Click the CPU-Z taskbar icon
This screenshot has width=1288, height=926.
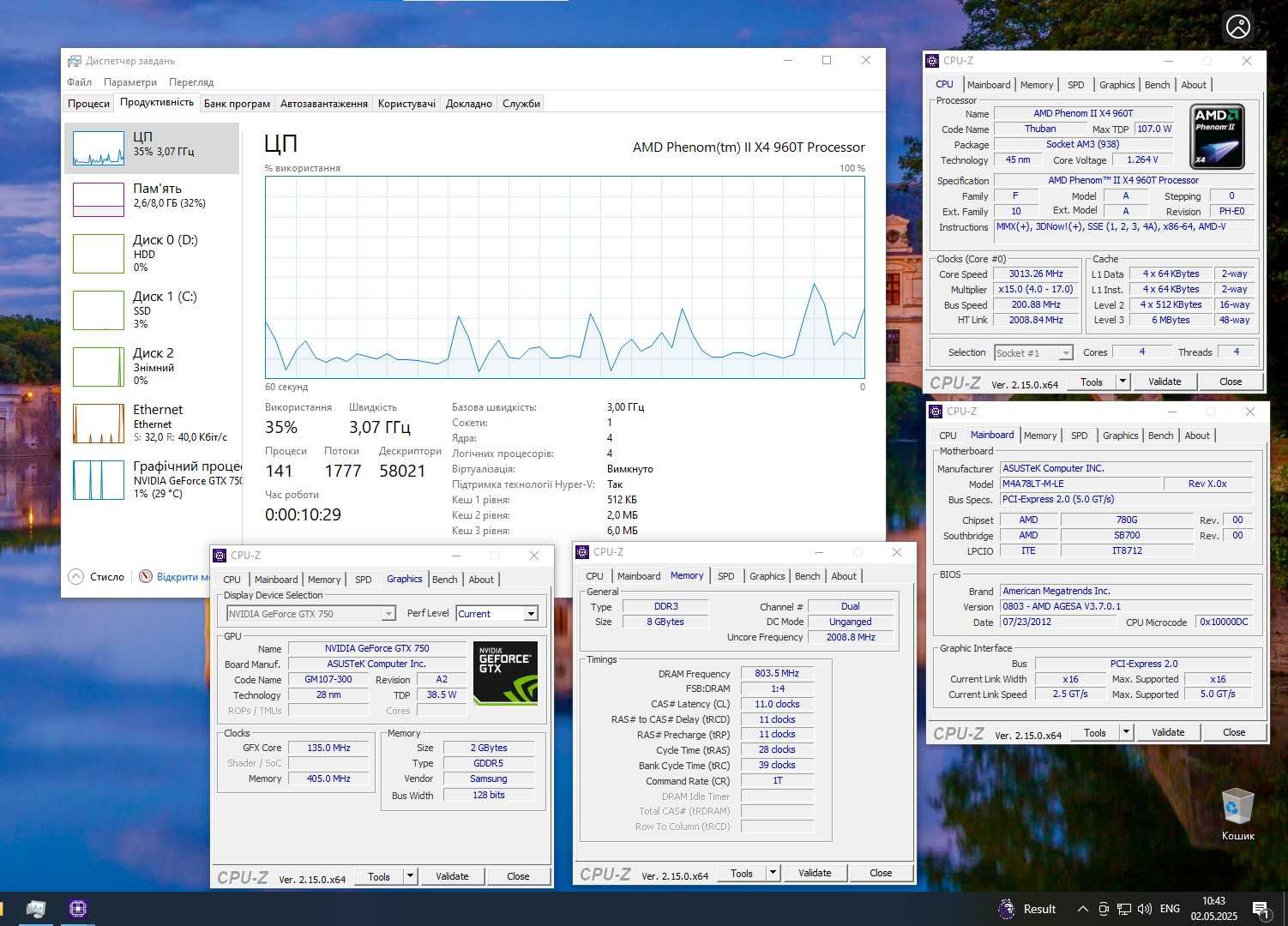[x=78, y=909]
